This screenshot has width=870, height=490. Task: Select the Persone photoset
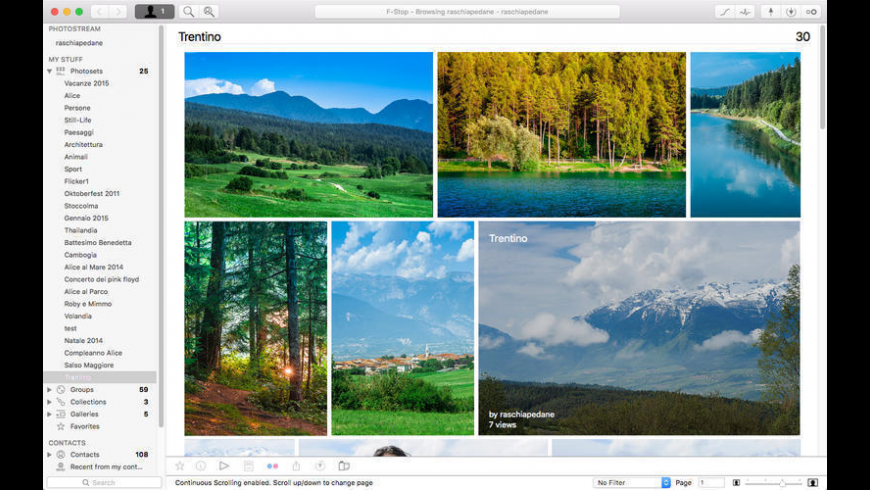coord(77,108)
